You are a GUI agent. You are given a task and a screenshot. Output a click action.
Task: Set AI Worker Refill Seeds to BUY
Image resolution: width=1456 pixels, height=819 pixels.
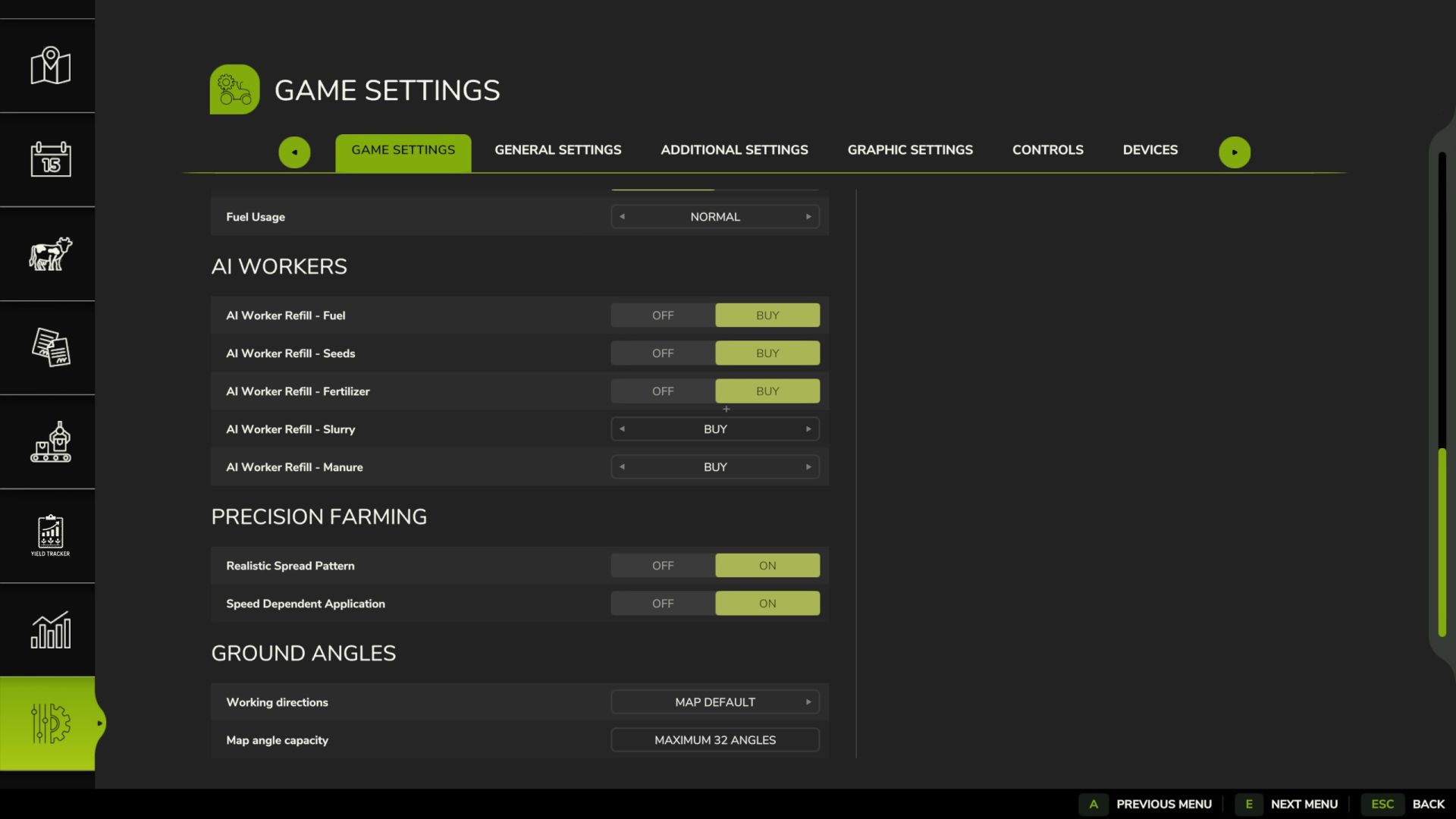(x=767, y=353)
